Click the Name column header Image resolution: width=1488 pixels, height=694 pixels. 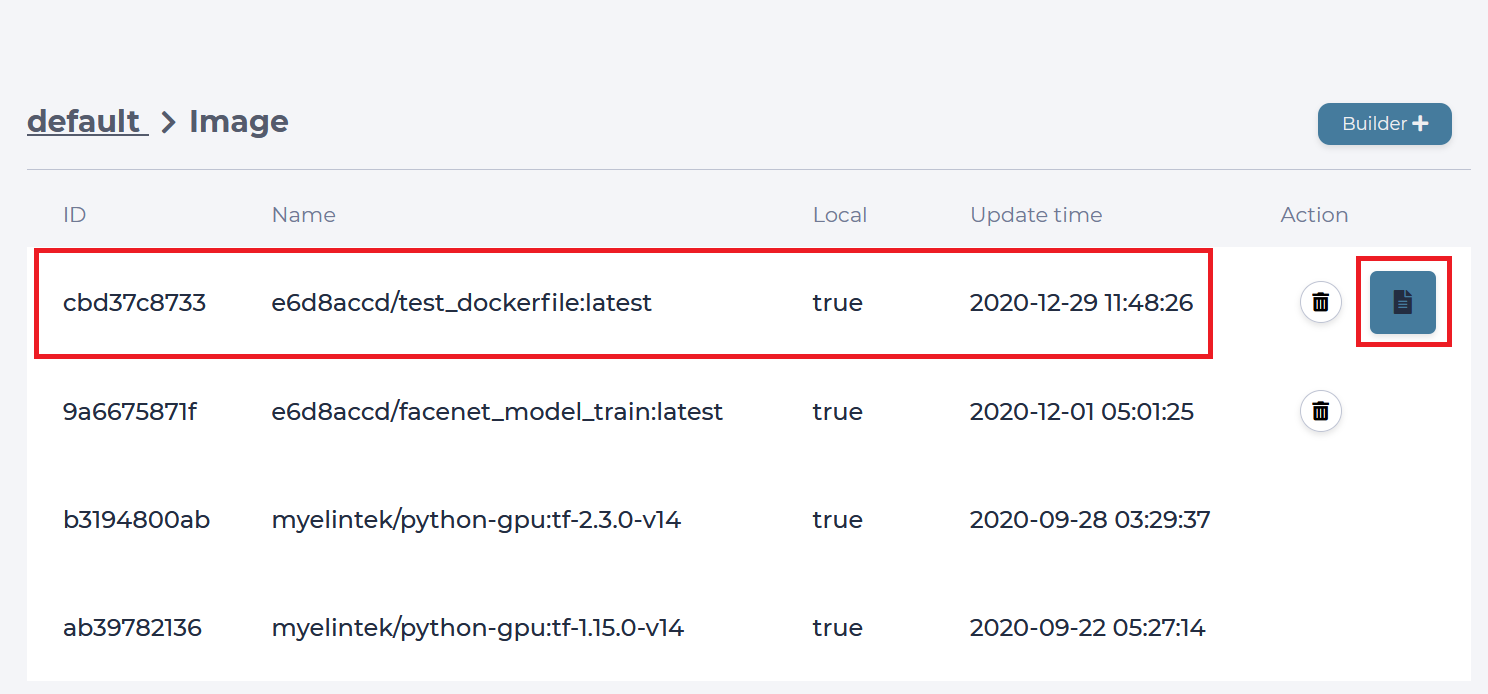[x=303, y=215]
